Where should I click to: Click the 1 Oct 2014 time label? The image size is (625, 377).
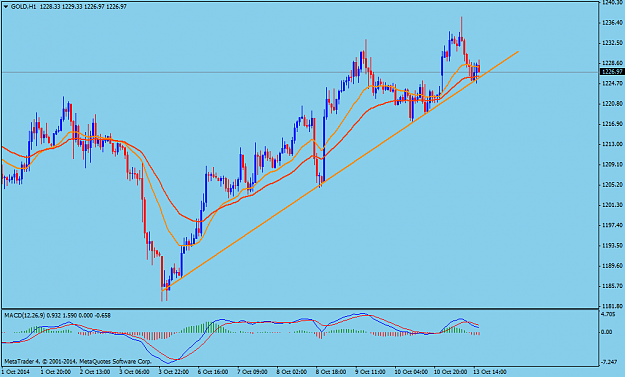15,372
